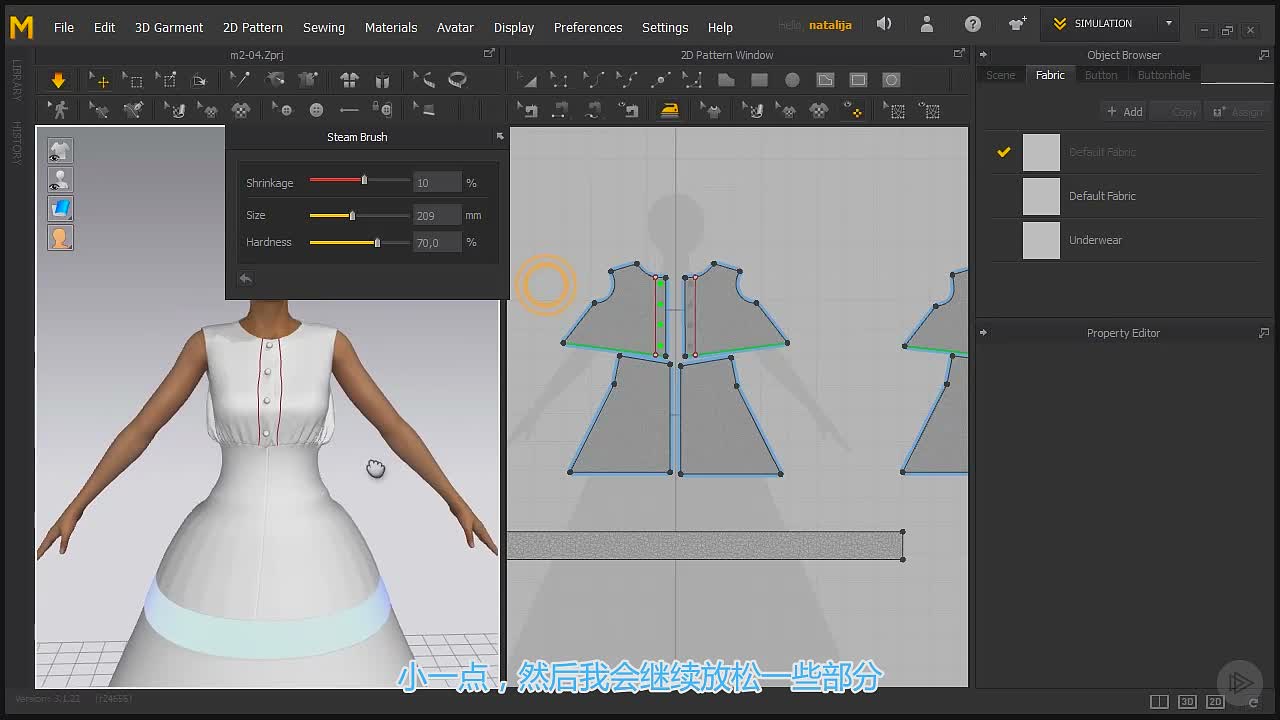
Task: Expand the LIBRARY side panel
Action: [x=17, y=80]
